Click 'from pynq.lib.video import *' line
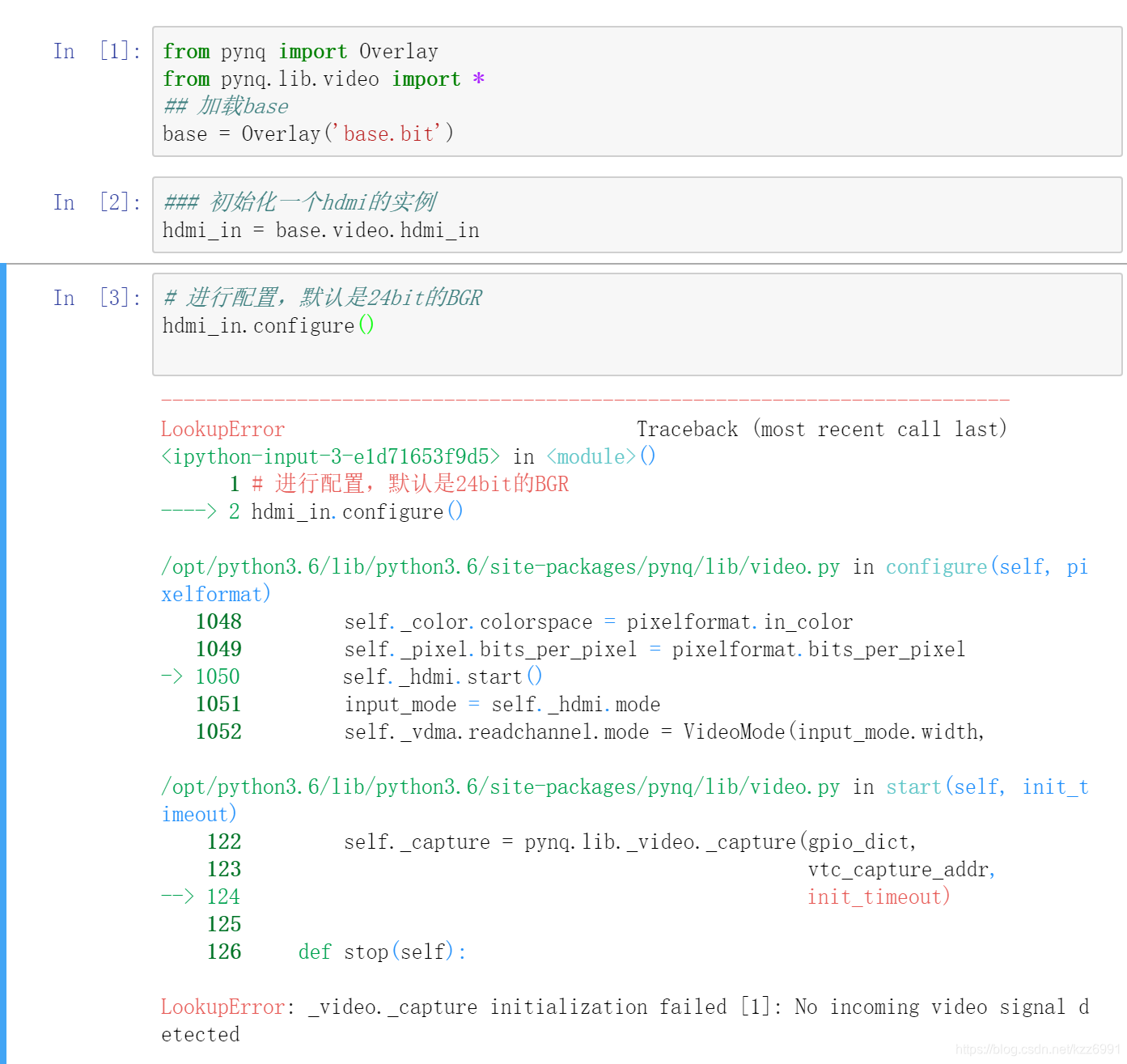The width and height of the screenshot is (1127, 1064). (324, 79)
